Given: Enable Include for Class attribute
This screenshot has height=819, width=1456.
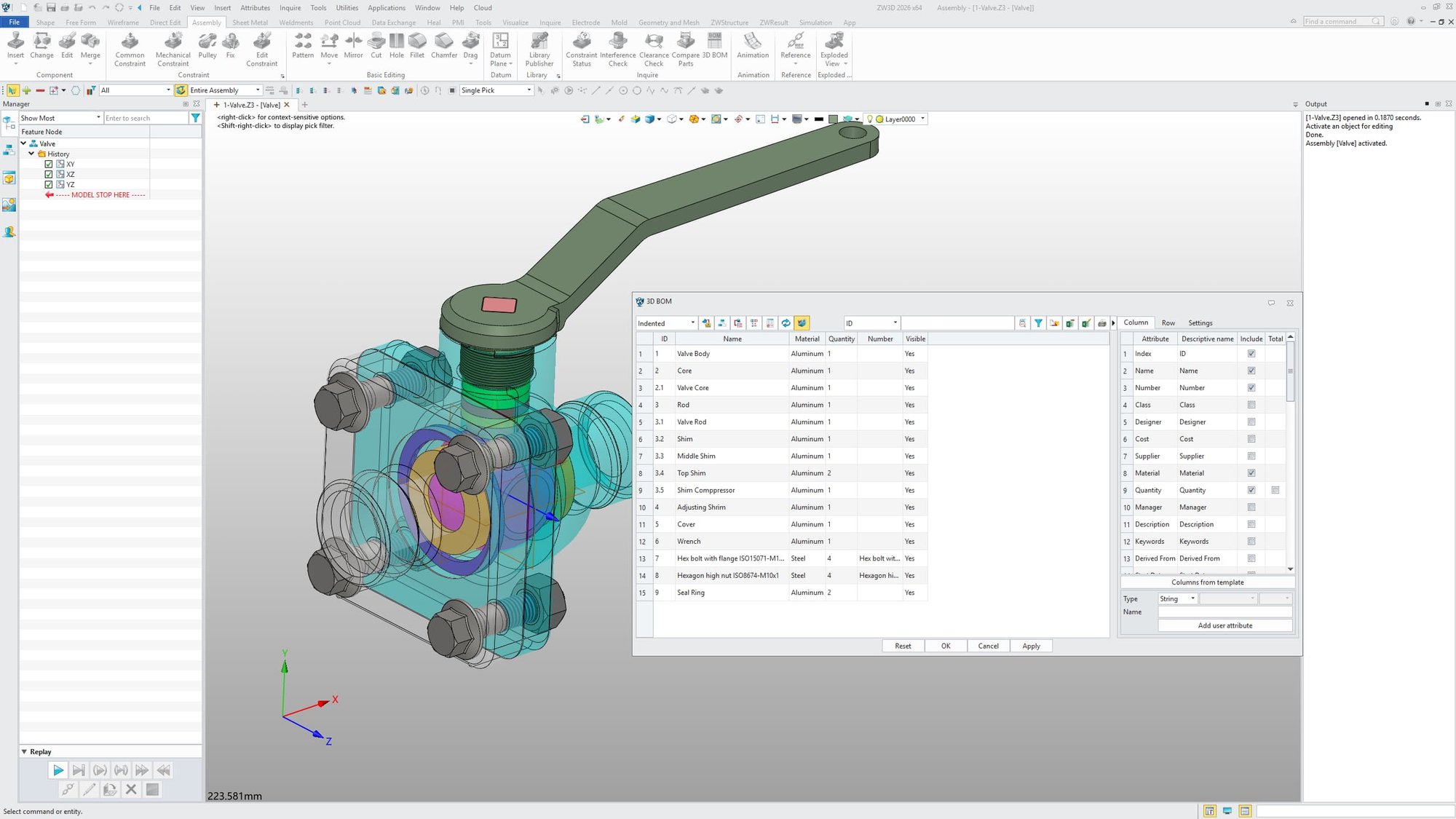Looking at the screenshot, I should tap(1251, 405).
